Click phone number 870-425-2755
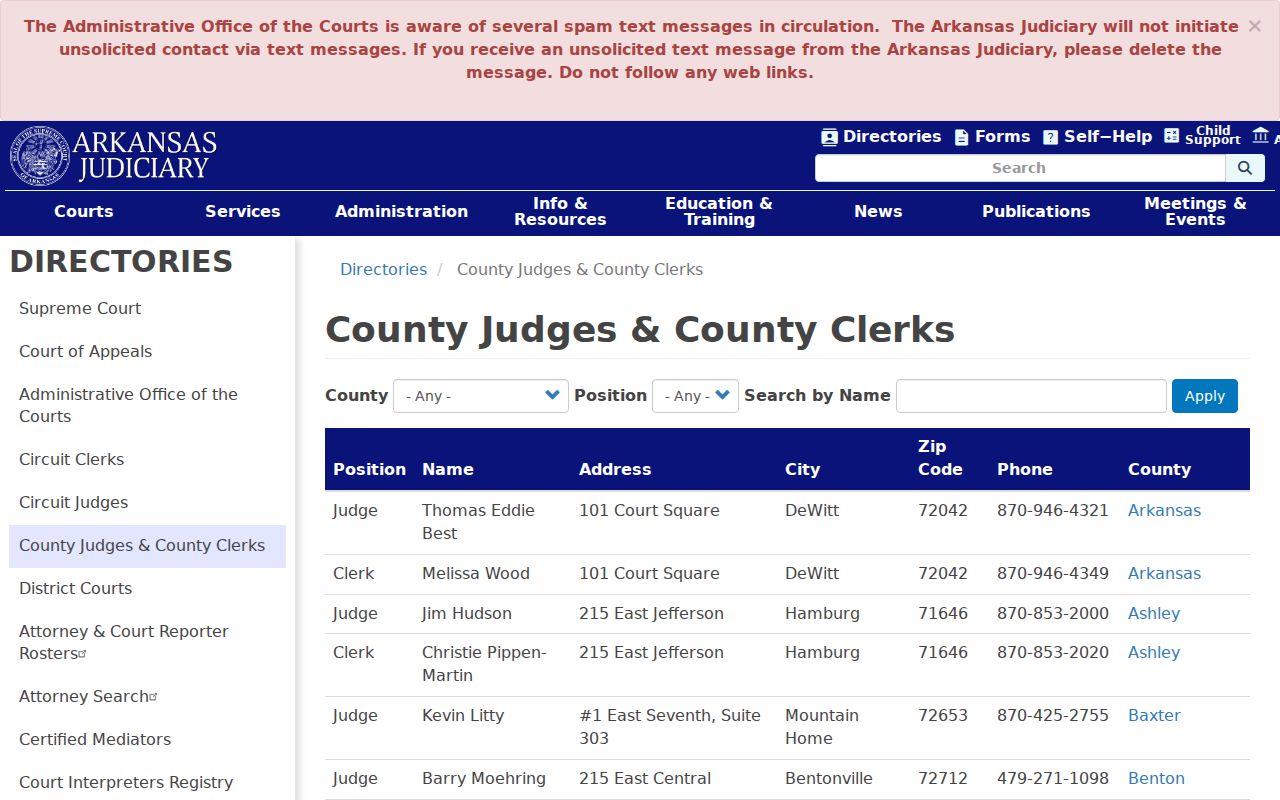 [x=1053, y=715]
